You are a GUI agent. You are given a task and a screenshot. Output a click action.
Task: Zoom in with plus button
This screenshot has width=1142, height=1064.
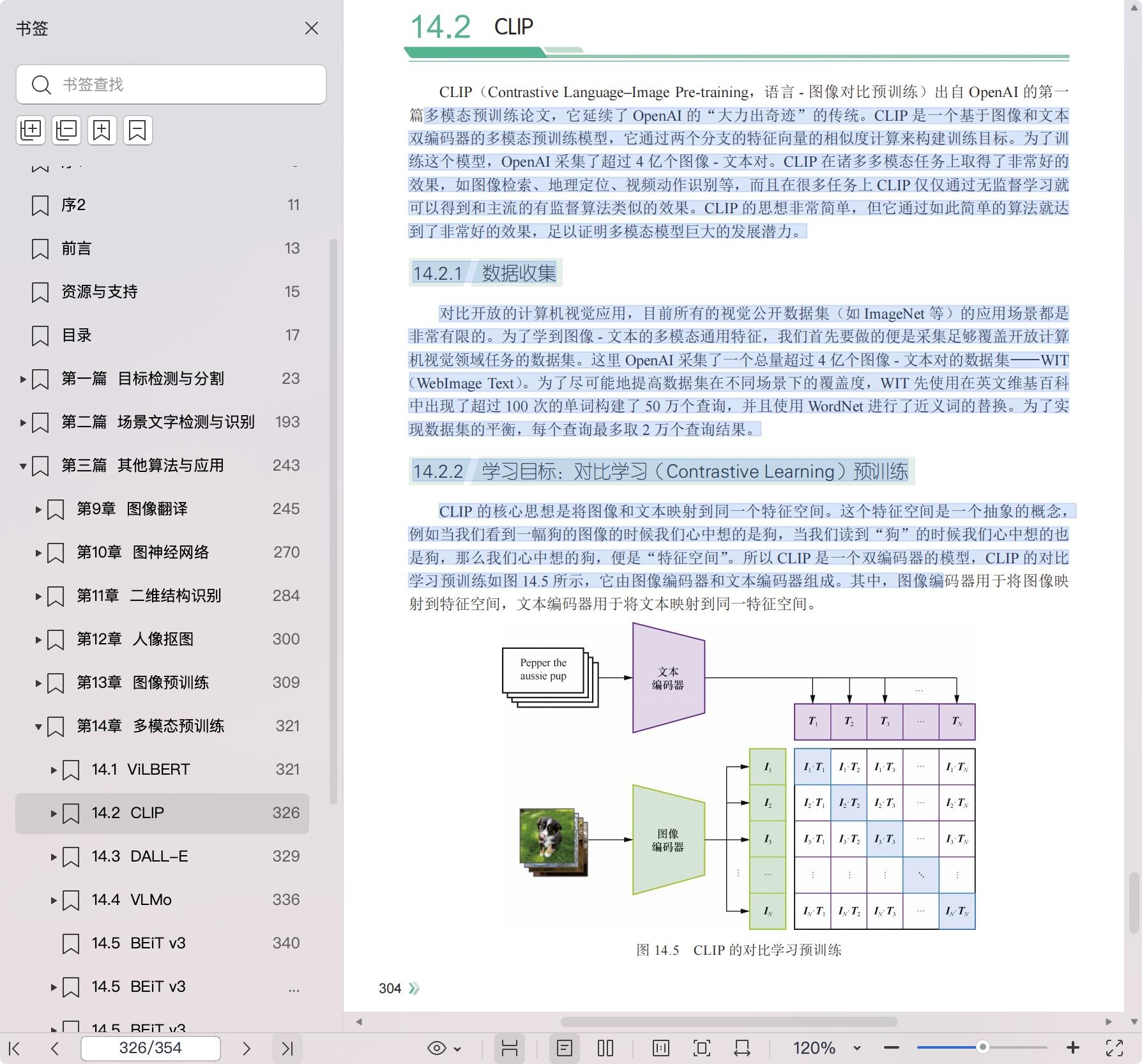pos(1073,1048)
